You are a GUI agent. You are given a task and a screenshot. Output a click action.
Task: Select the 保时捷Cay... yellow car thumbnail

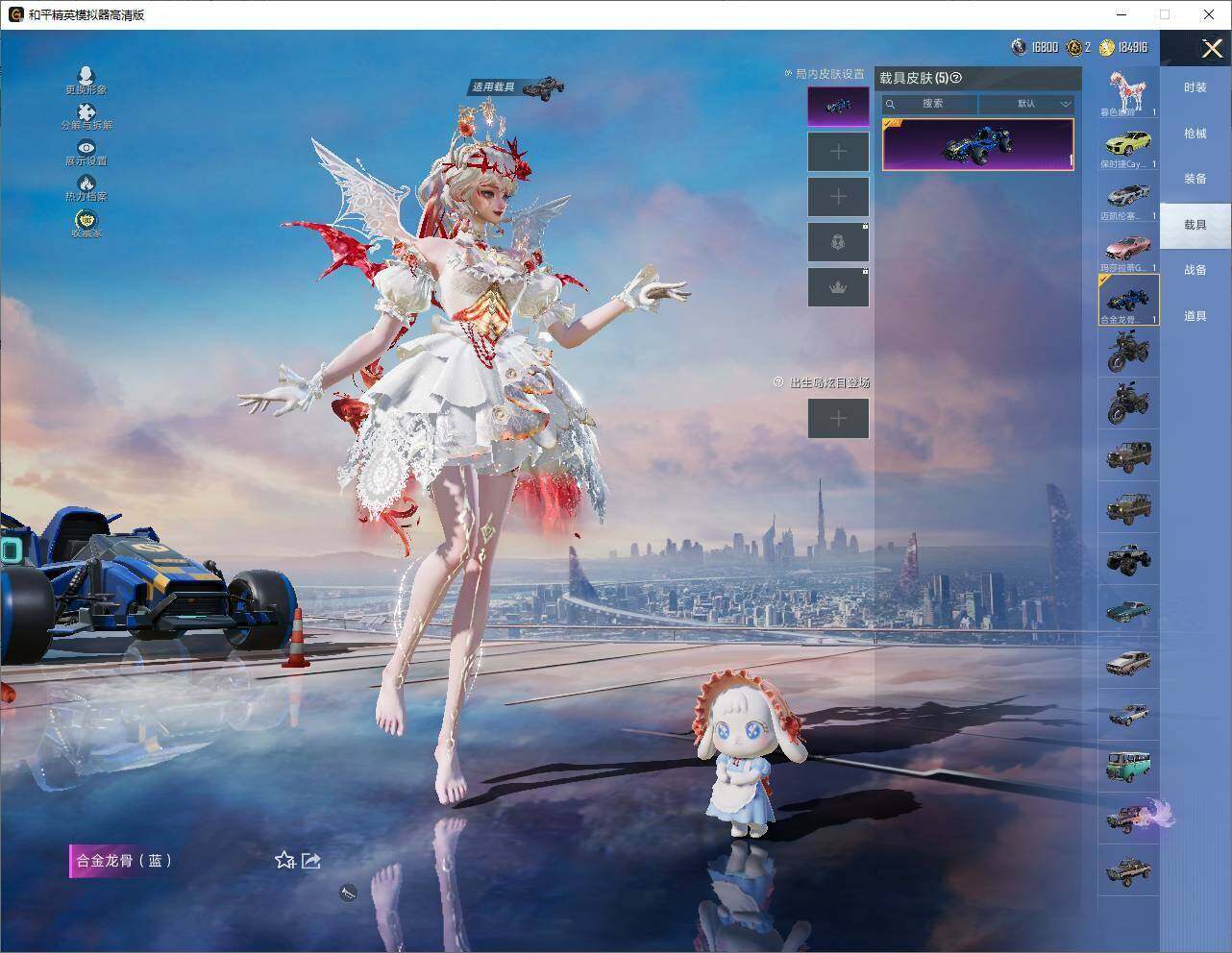point(1128,145)
